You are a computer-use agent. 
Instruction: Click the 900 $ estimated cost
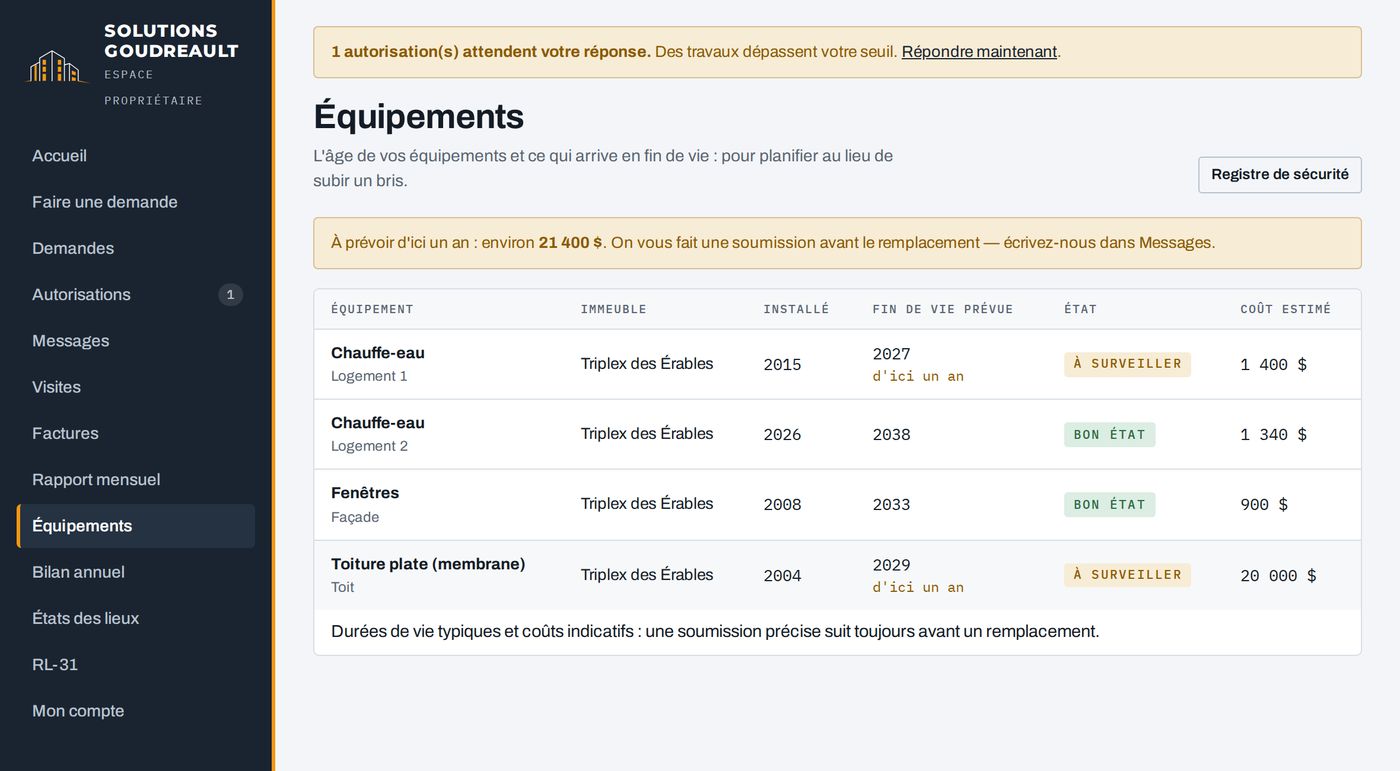pyautogui.click(x=1264, y=505)
